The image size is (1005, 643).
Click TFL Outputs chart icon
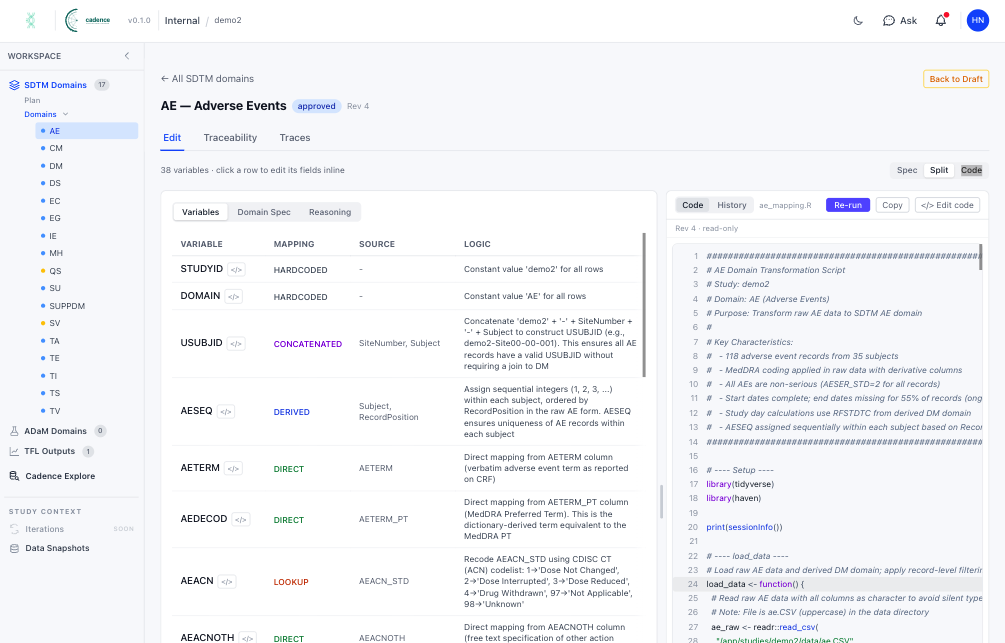[14, 451]
